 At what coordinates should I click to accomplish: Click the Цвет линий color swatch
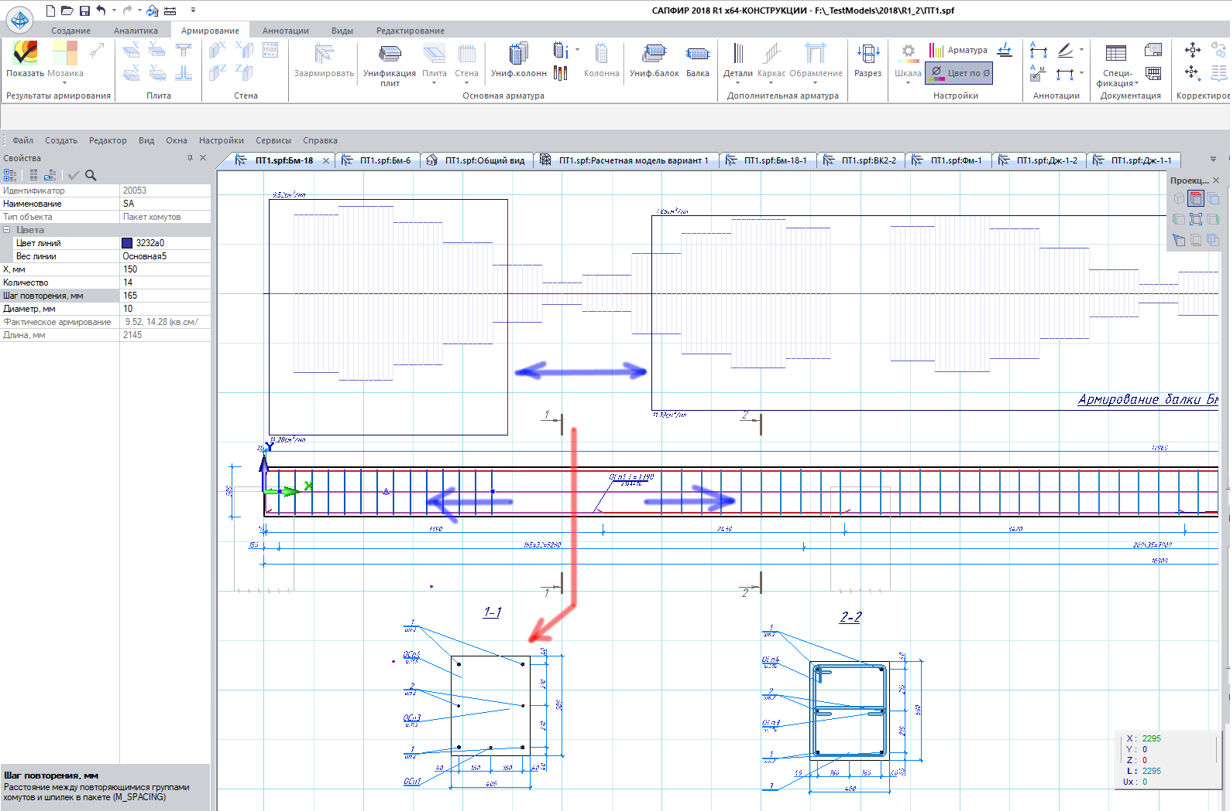point(127,243)
